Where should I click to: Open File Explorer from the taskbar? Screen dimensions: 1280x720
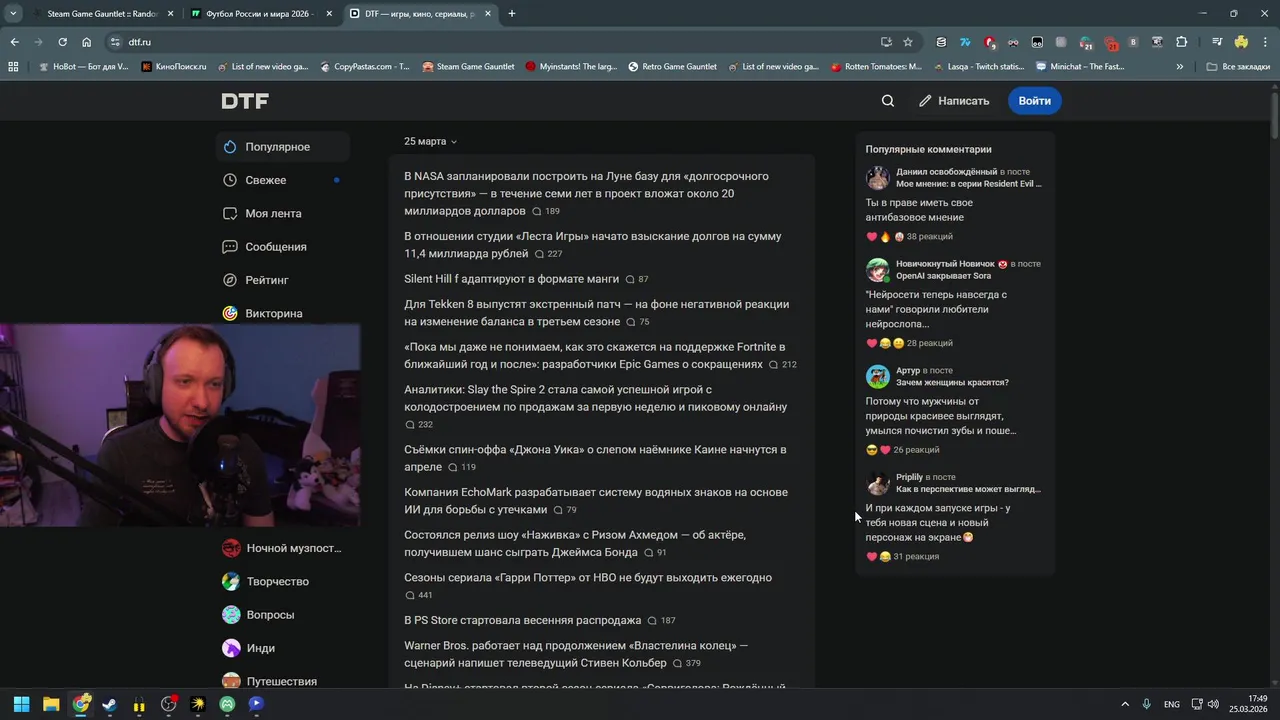(x=51, y=704)
